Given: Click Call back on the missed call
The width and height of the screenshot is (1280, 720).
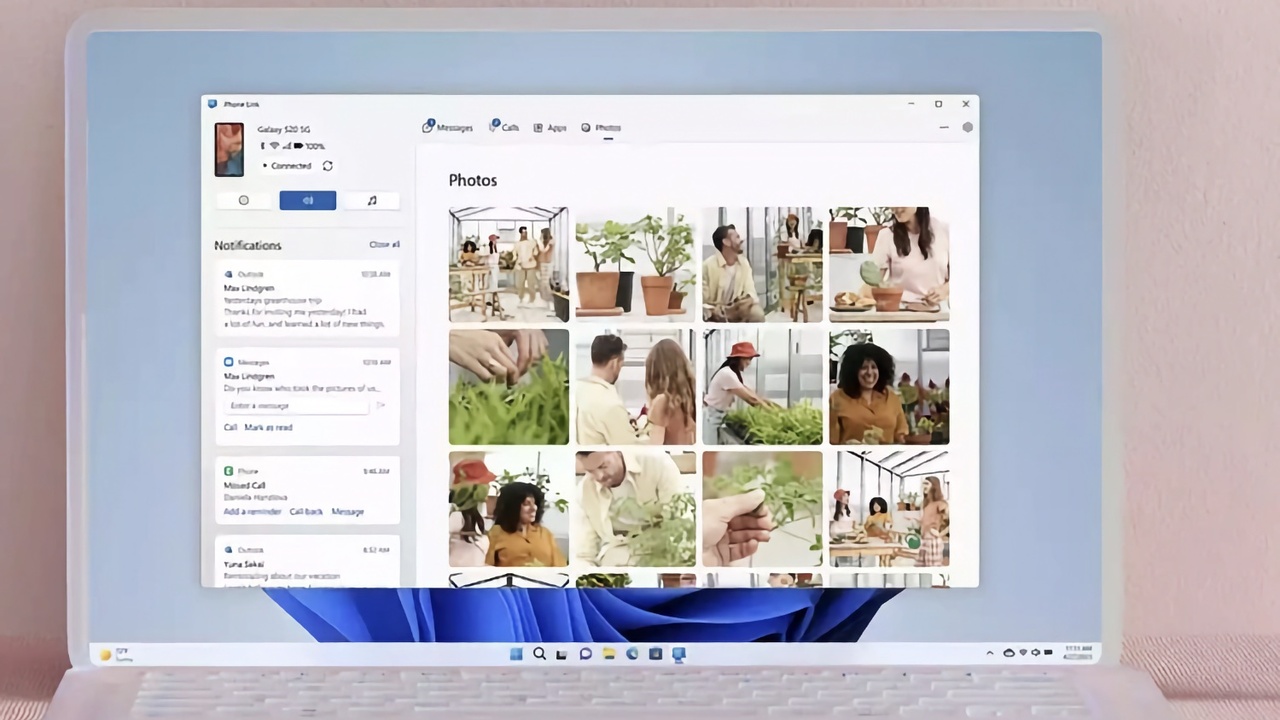Looking at the screenshot, I should click(306, 512).
